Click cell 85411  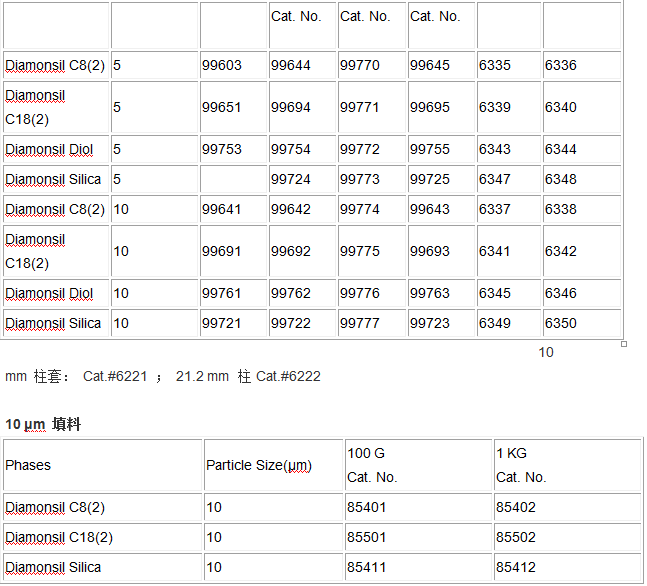[418, 567]
